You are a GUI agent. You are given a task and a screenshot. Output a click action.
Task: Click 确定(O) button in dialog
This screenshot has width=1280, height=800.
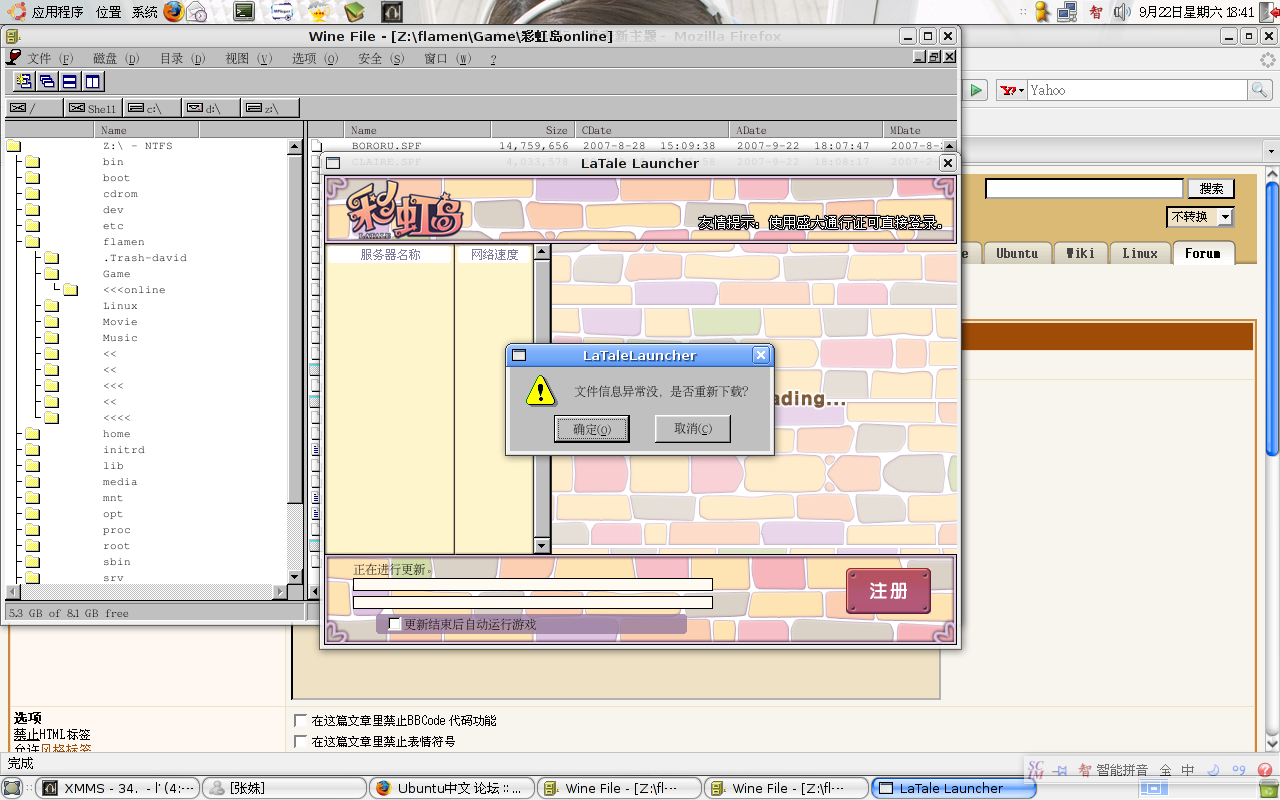coord(592,429)
